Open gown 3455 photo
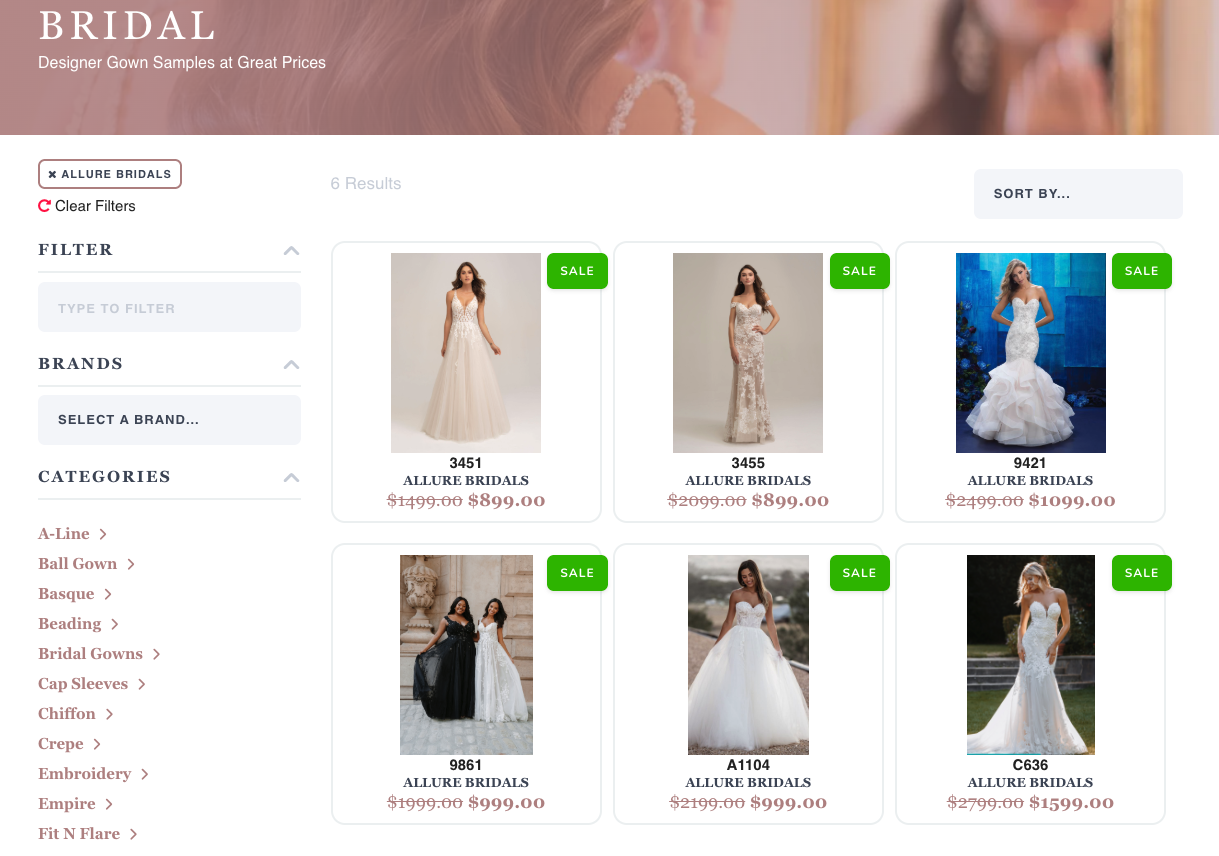Image resolution: width=1219 pixels, height=856 pixels. pos(748,353)
